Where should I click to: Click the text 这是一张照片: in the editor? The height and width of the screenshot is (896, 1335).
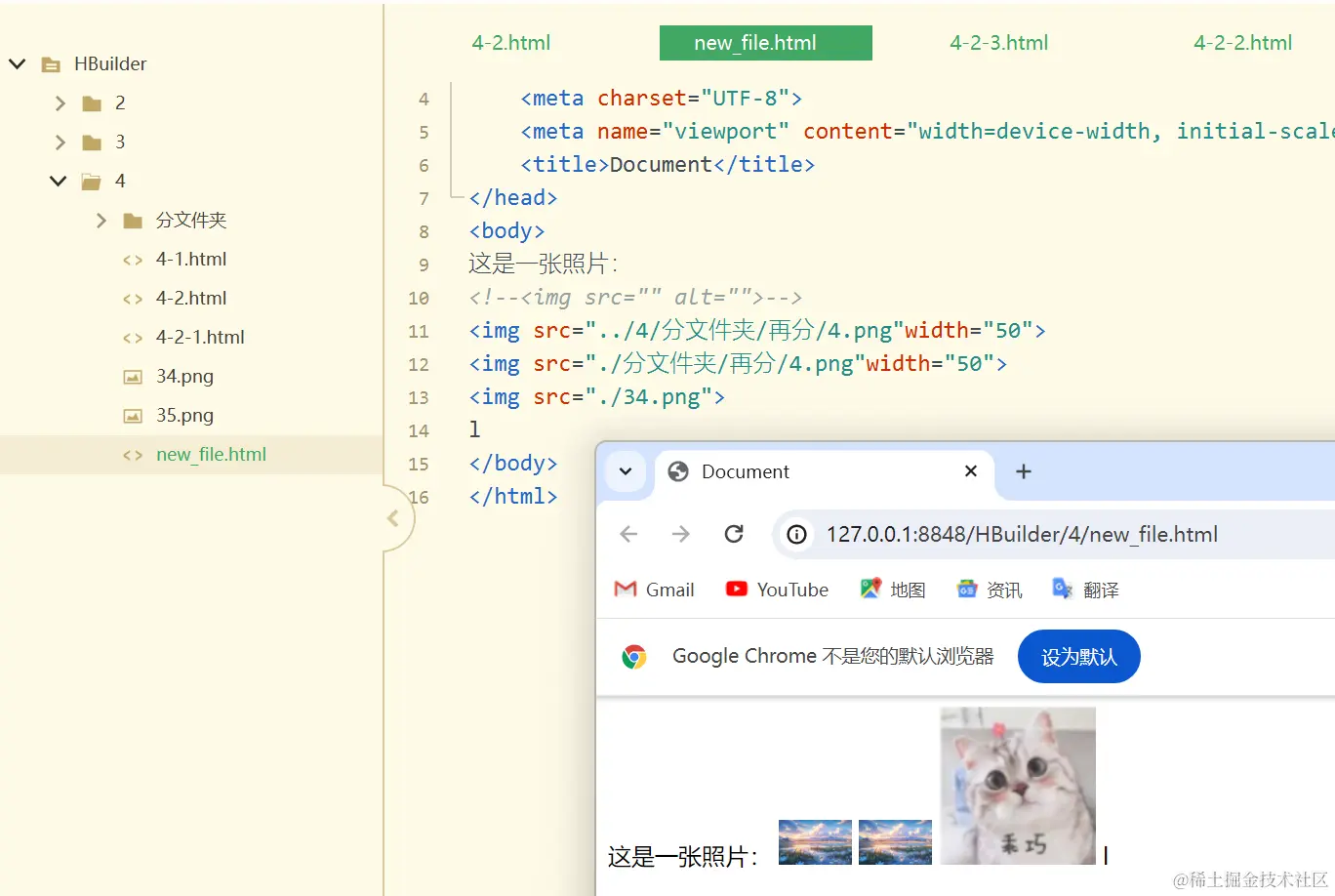pos(543,264)
